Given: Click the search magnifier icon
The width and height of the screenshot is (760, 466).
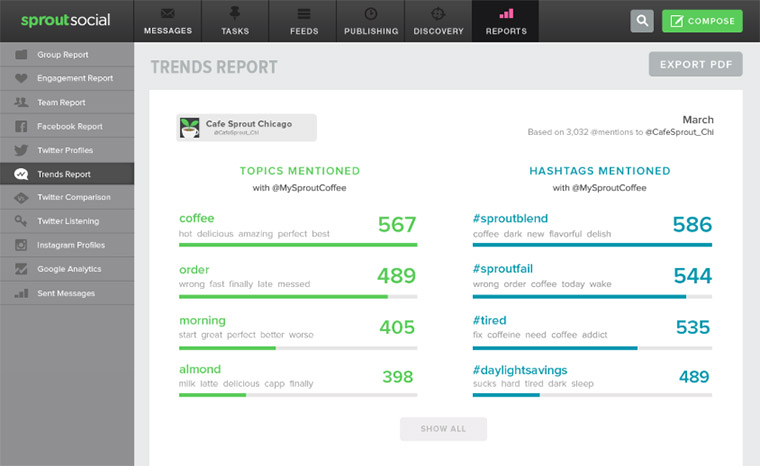Looking at the screenshot, I should click(x=642, y=21).
